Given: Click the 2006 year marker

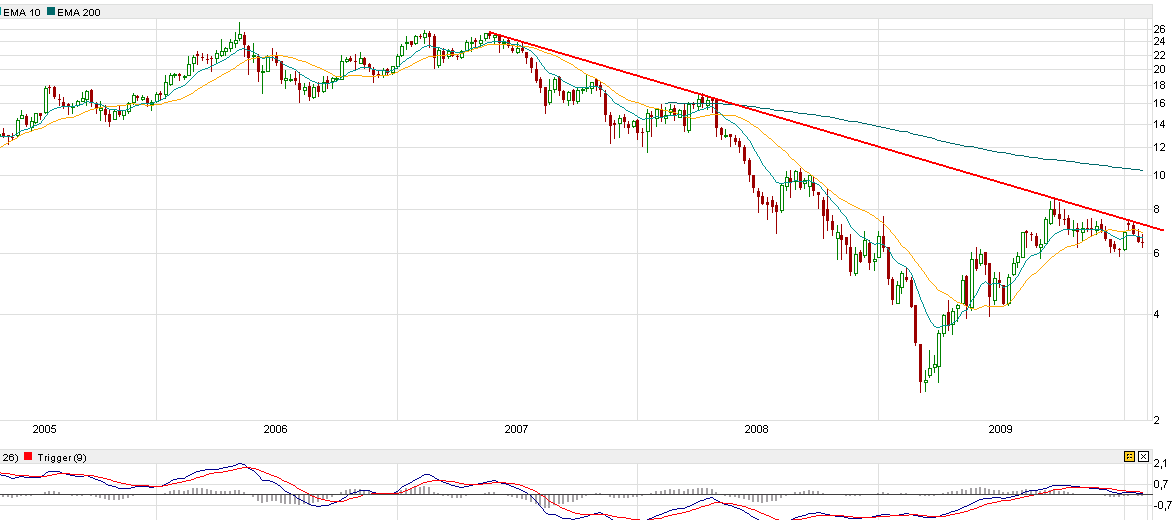Looking at the screenshot, I should (275, 429).
